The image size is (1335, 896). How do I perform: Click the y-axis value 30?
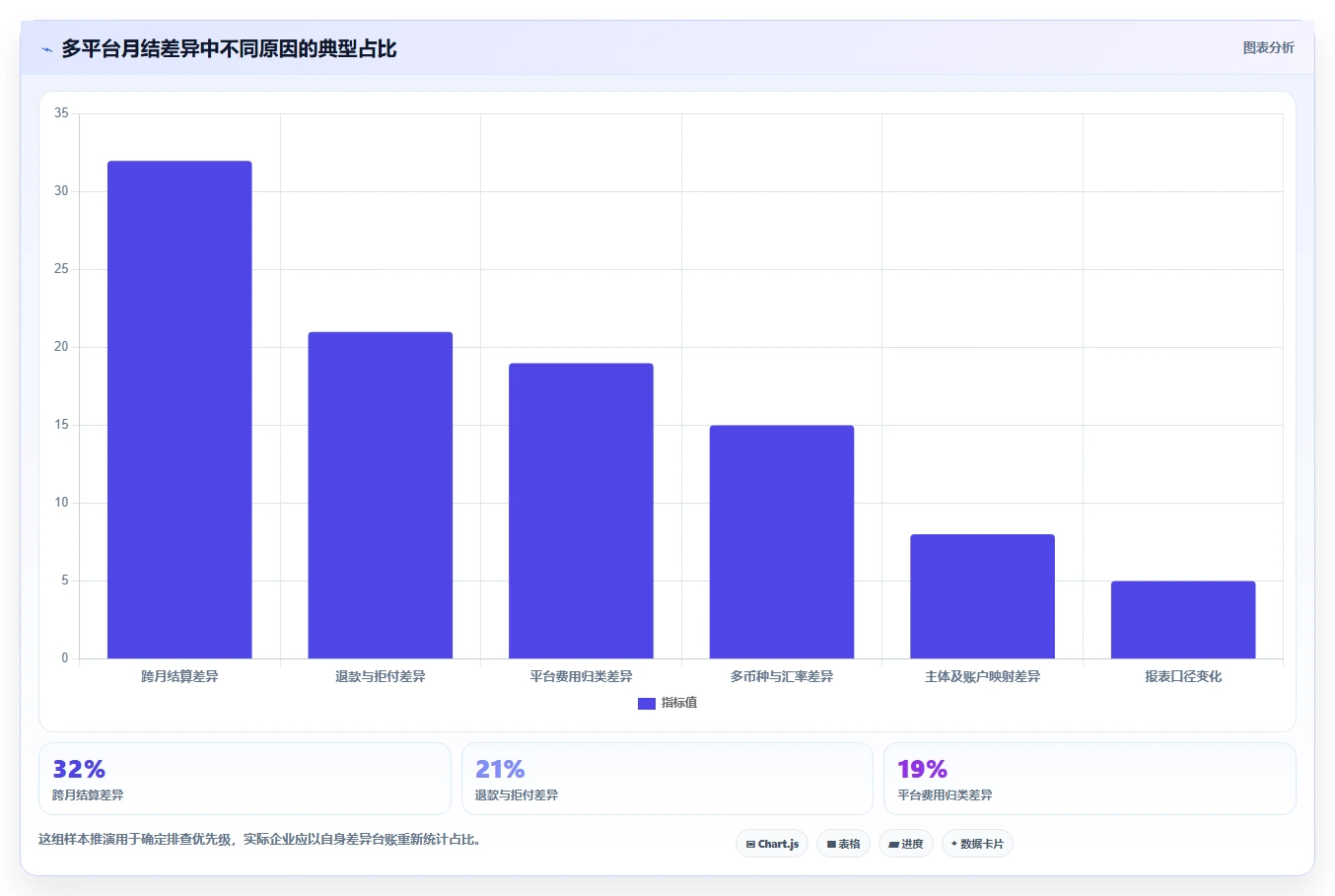pyautogui.click(x=61, y=191)
